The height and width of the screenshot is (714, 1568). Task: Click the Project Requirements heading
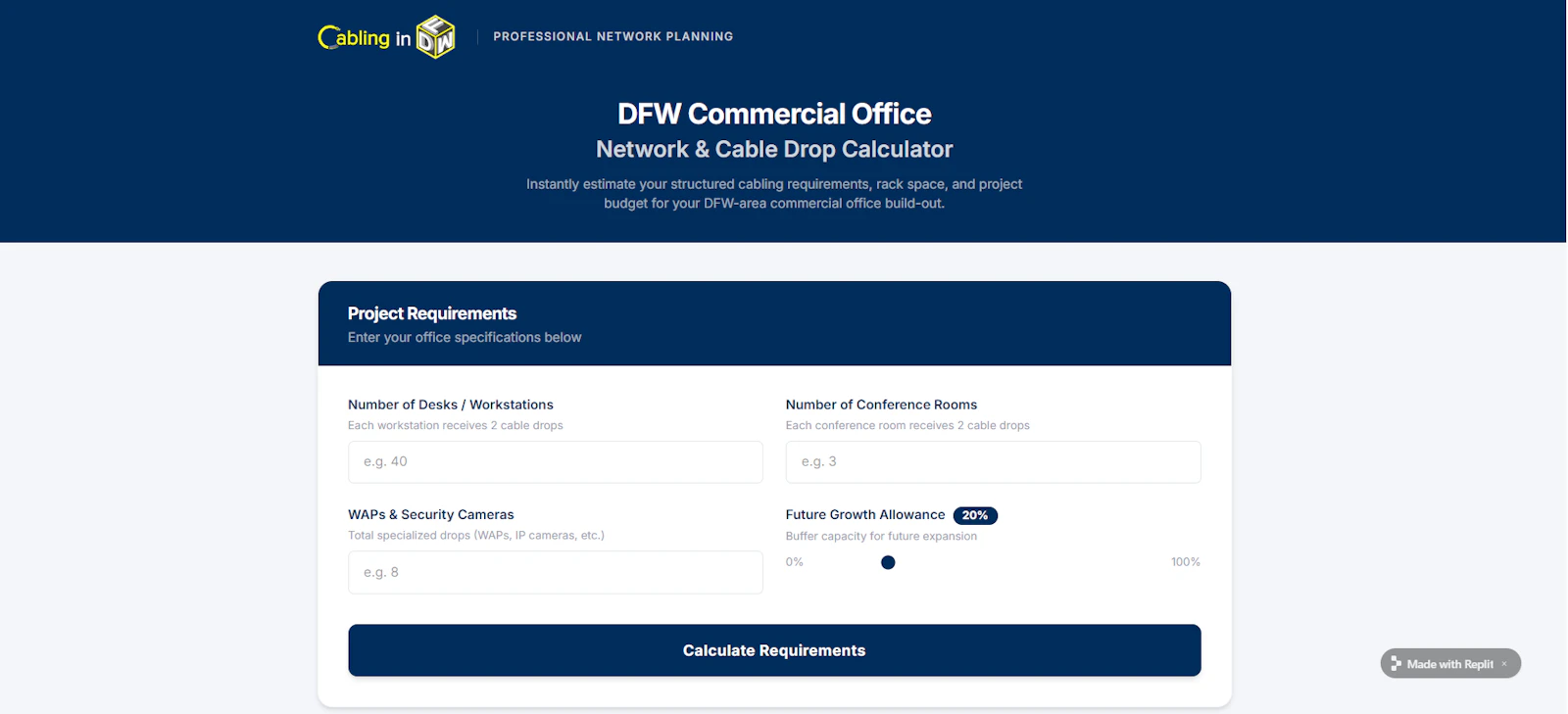pyautogui.click(x=432, y=313)
